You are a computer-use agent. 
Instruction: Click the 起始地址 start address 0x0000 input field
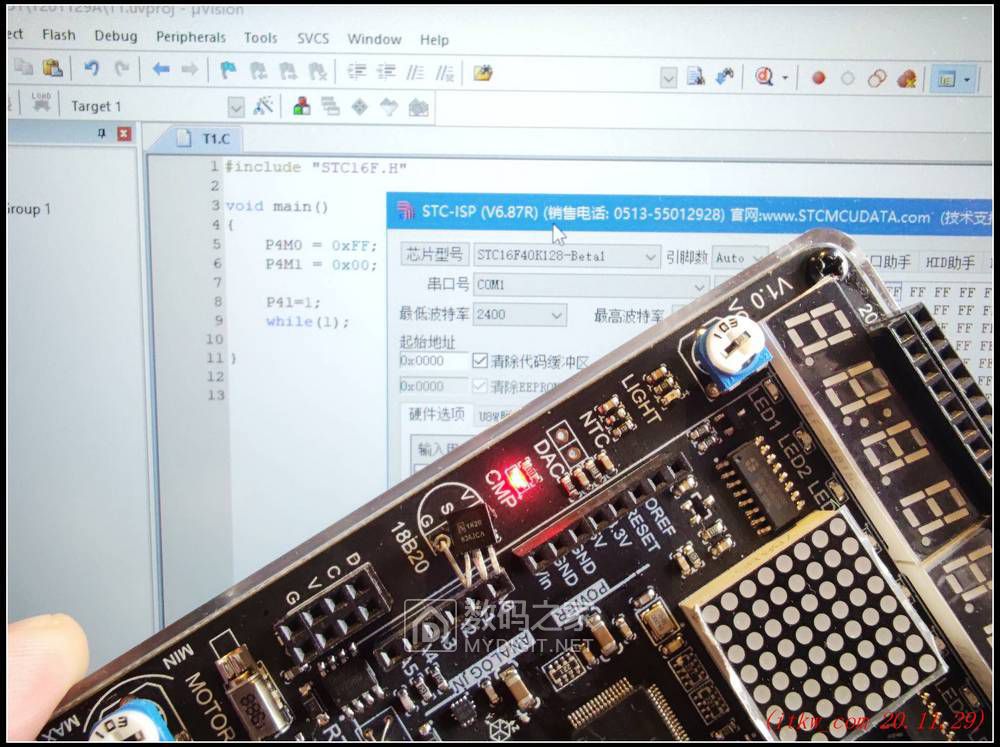pos(430,362)
